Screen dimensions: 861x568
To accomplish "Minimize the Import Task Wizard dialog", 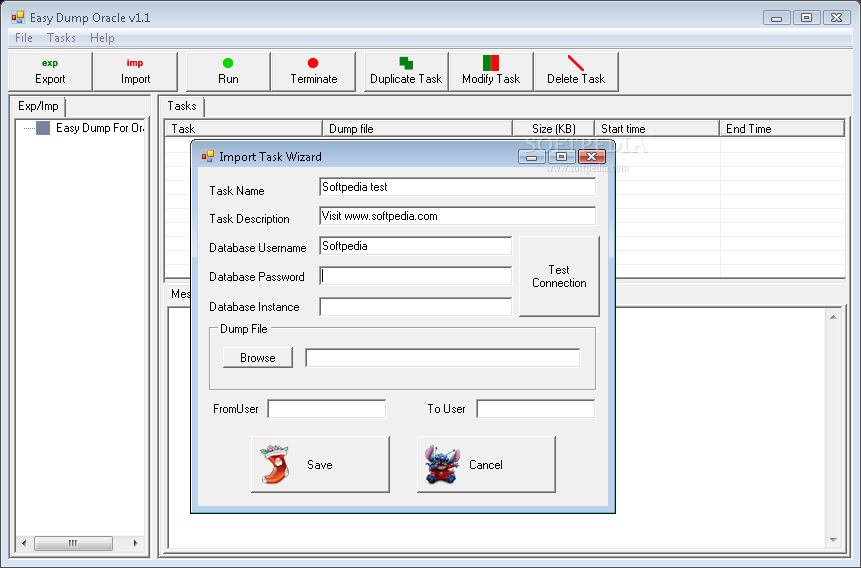I will pos(532,157).
